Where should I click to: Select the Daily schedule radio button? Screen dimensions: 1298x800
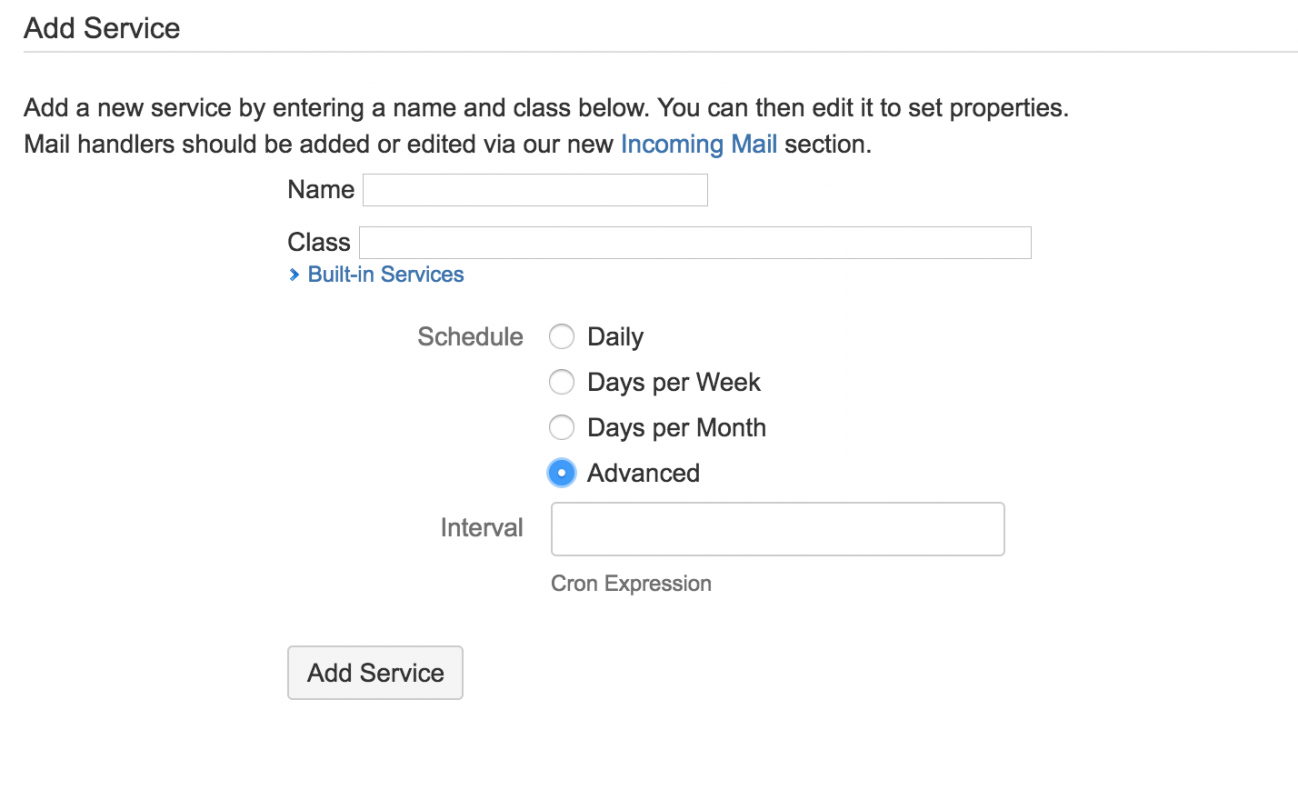562,337
